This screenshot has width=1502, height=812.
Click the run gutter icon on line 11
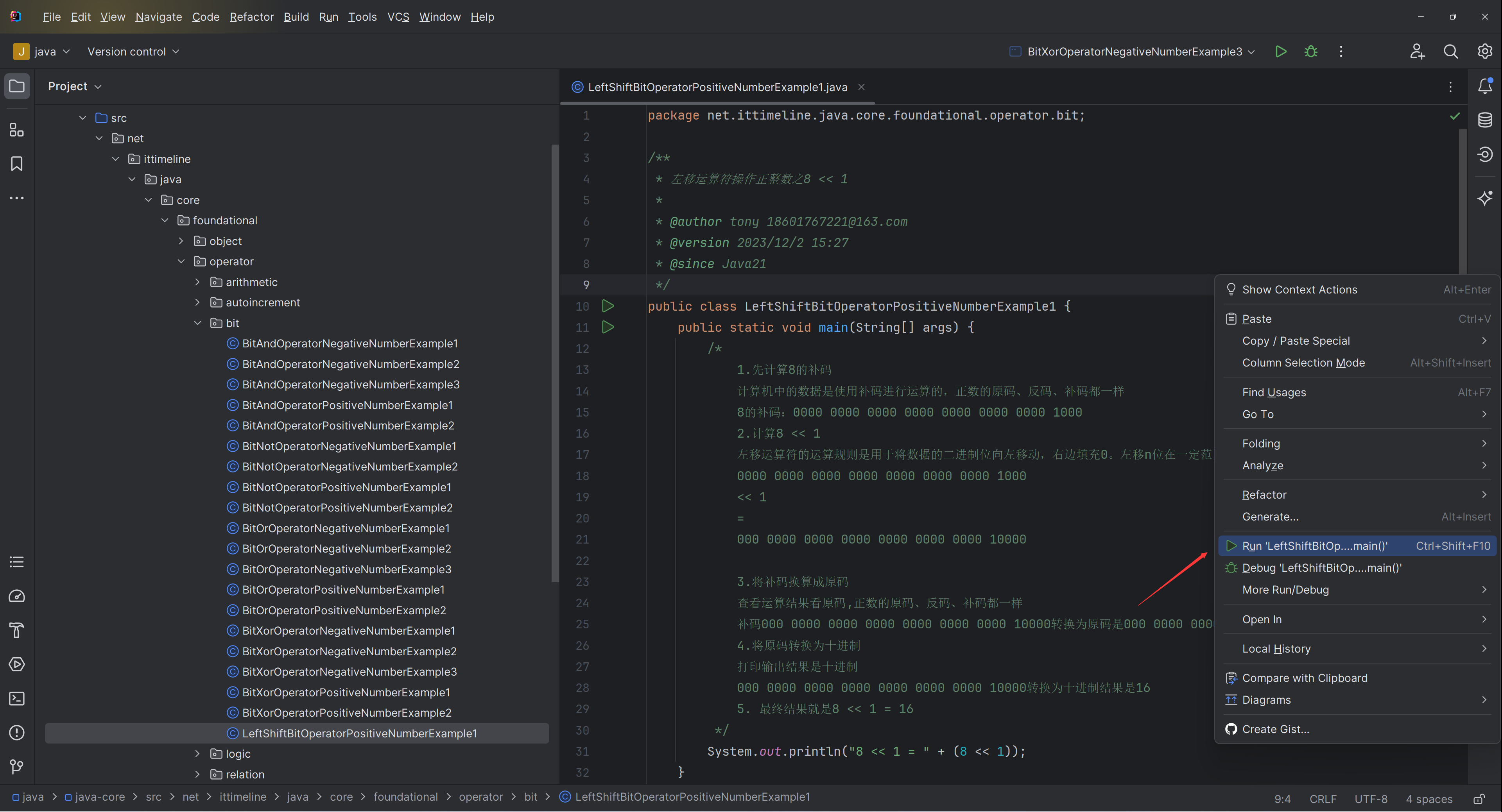(608, 327)
